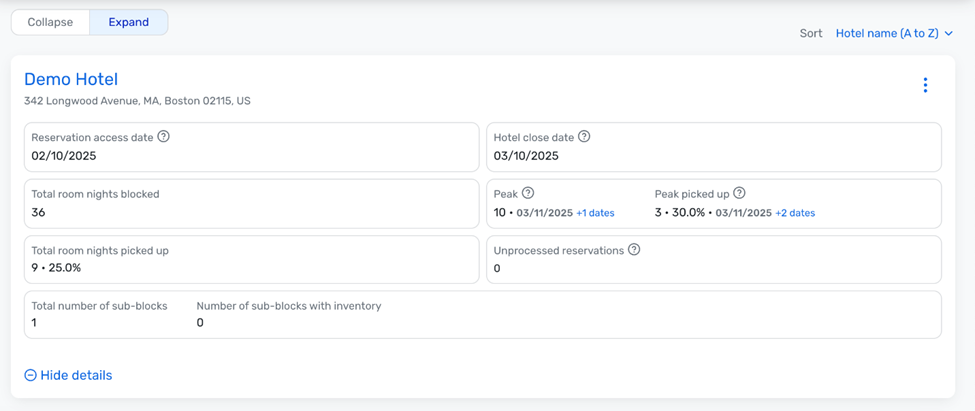This screenshot has height=411, width=975.
Task: Click the help icon beside Reservation access date
Action: 164,137
